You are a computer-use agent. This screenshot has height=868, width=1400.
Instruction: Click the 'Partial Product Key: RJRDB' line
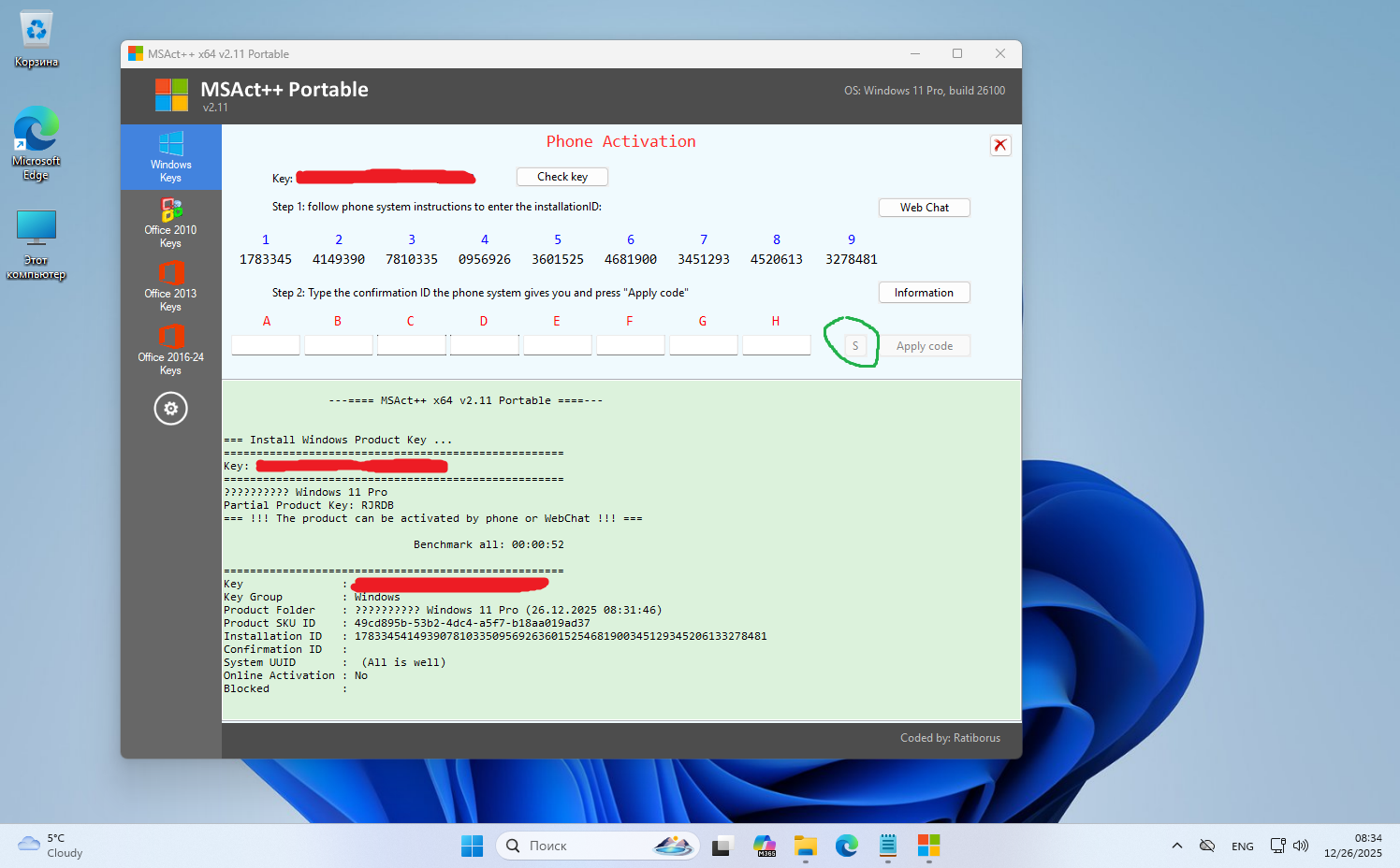pyautogui.click(x=309, y=505)
